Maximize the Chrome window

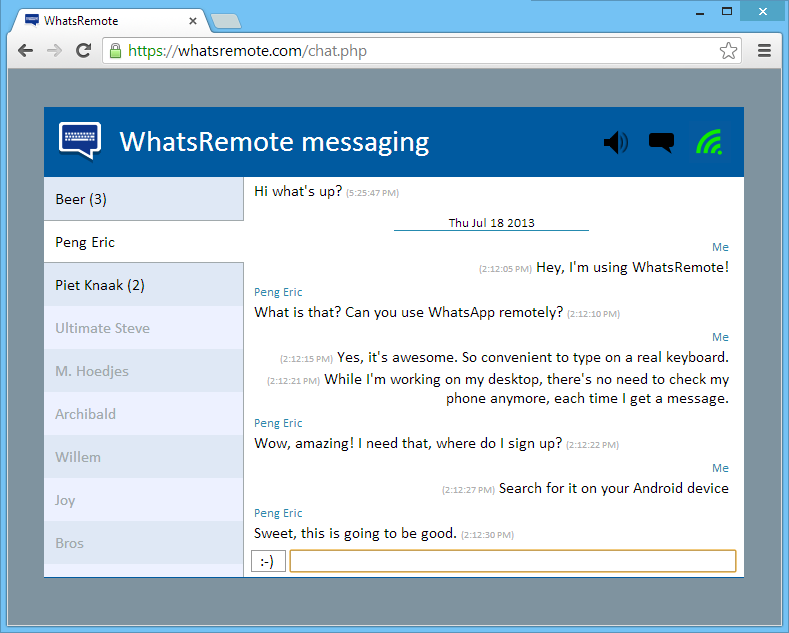click(x=727, y=11)
